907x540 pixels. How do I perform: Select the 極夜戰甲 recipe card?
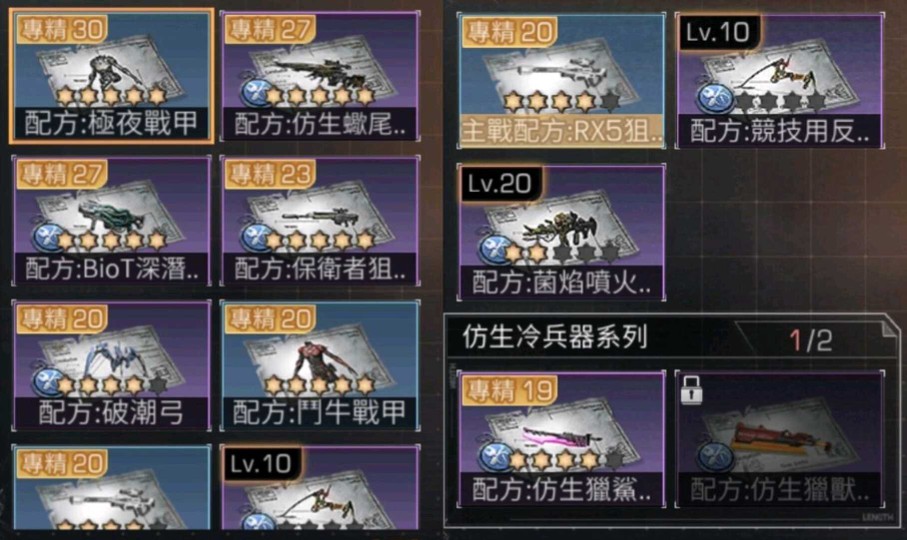pyautogui.click(x=111, y=76)
